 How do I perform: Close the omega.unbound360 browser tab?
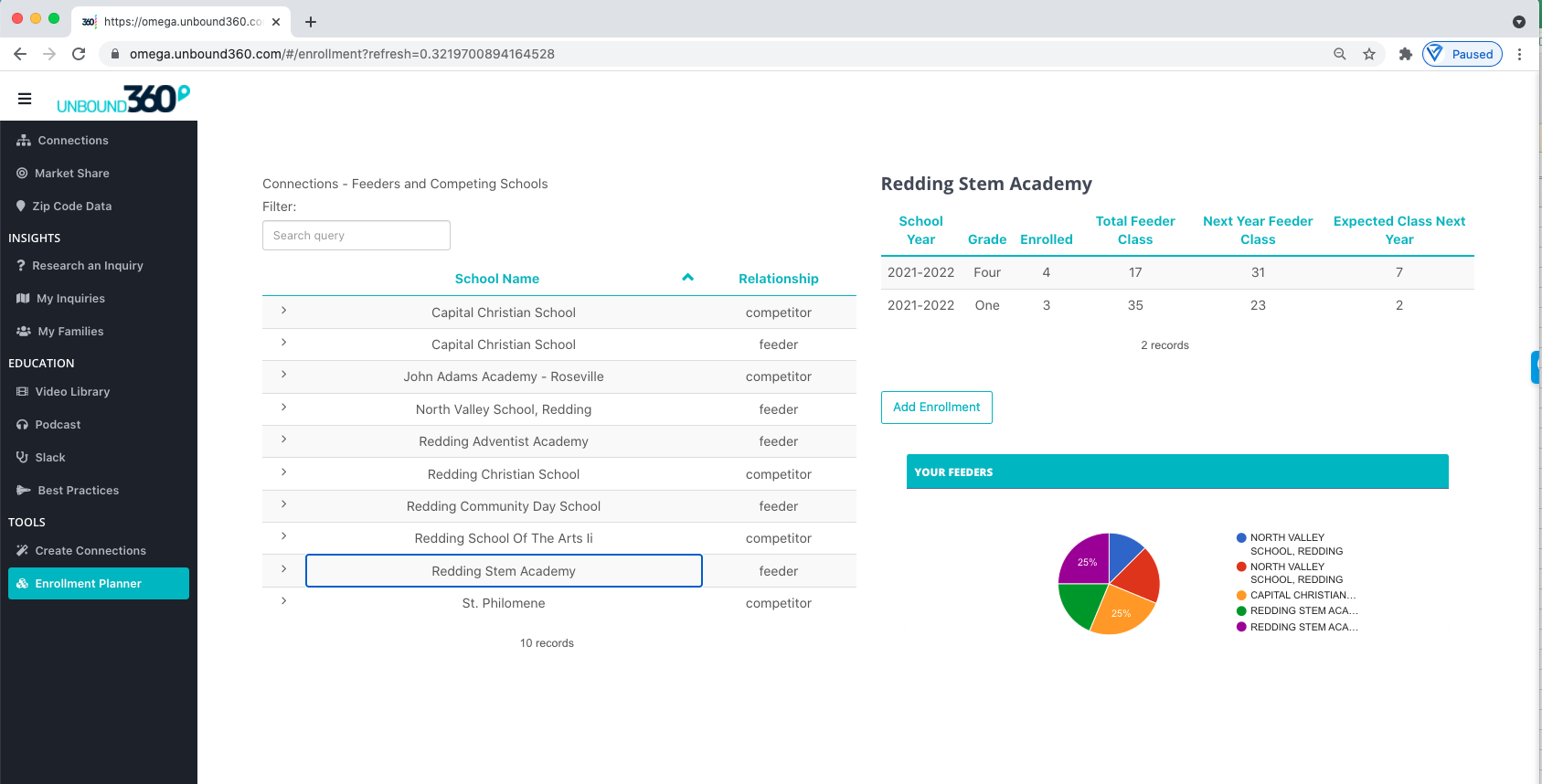276,22
